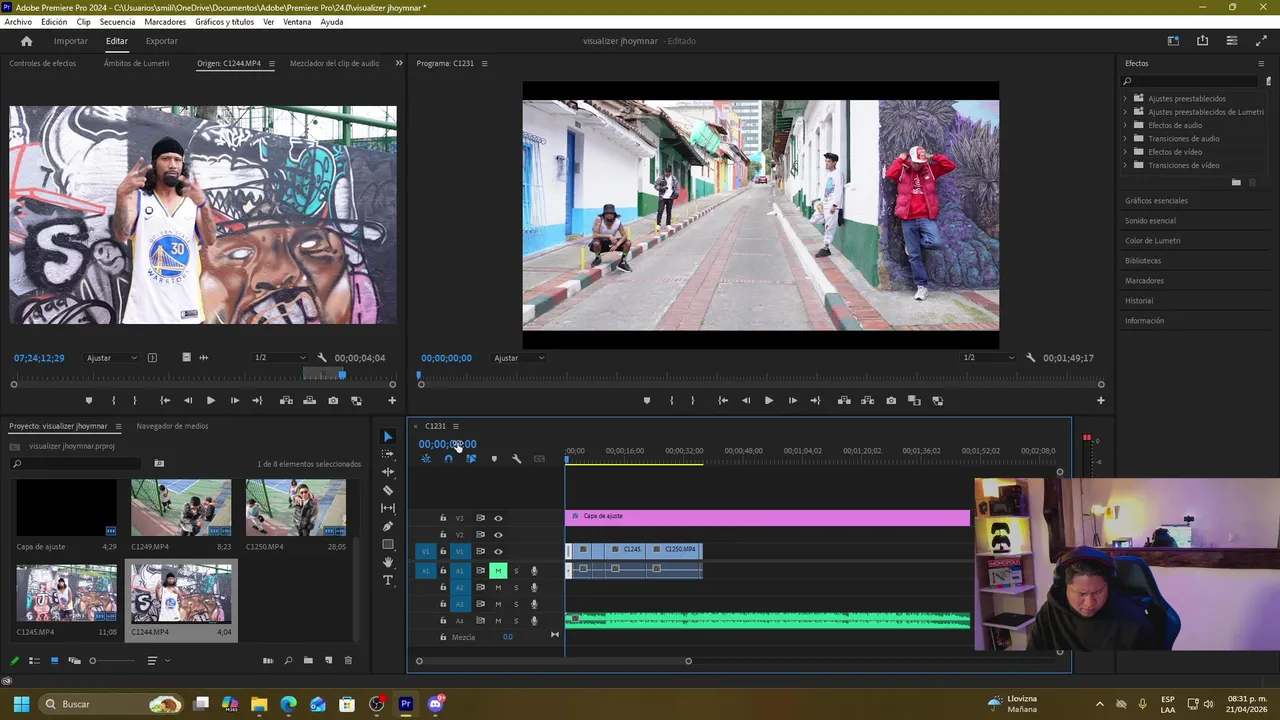Adjust the Project panel thumbnail size slider
Viewport: 1280px width, 720px height.
pyautogui.click(x=93, y=661)
